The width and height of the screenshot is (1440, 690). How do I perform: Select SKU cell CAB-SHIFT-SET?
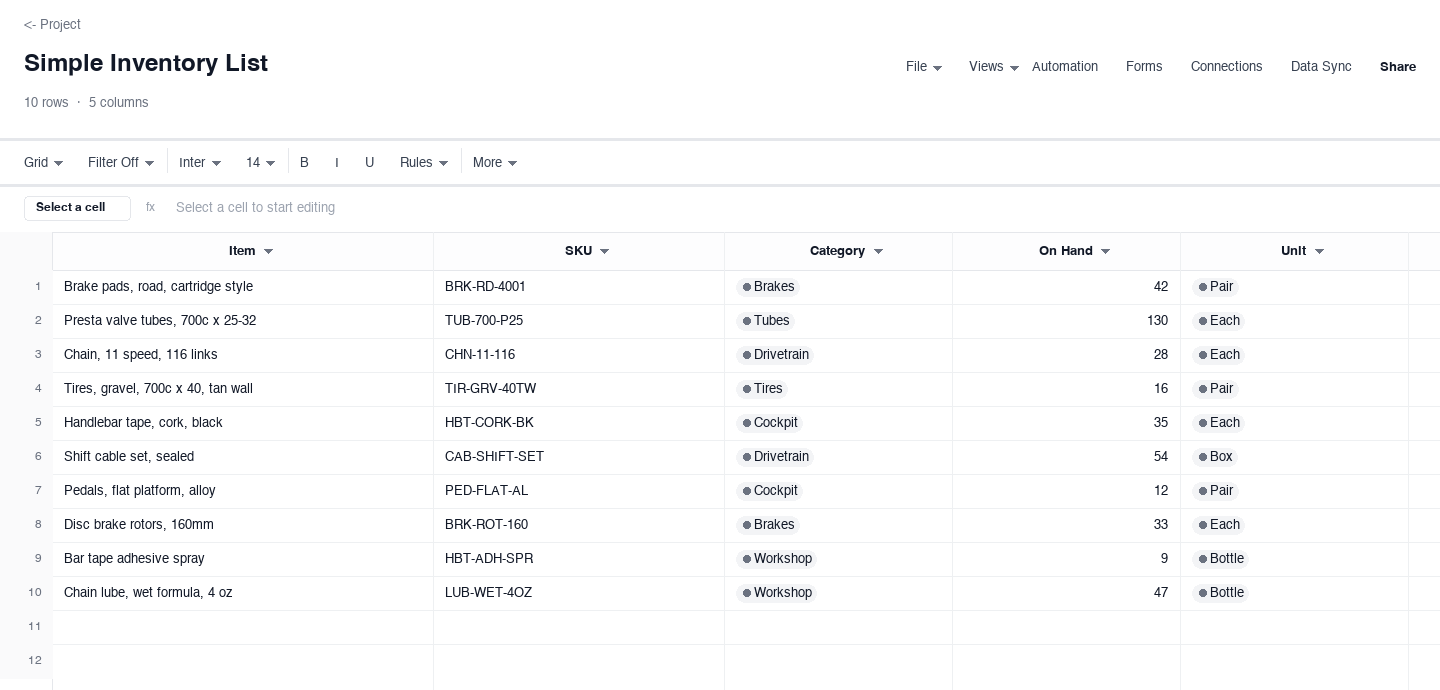[x=579, y=457]
